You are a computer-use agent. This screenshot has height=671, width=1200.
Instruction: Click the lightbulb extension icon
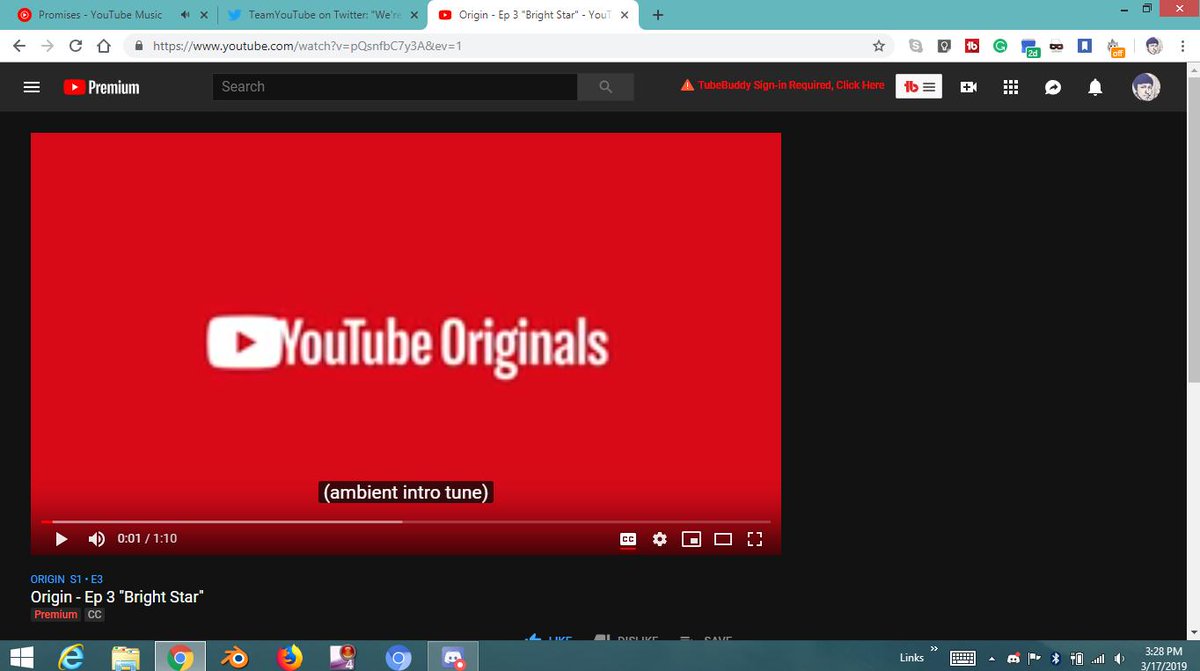[x=944, y=46]
